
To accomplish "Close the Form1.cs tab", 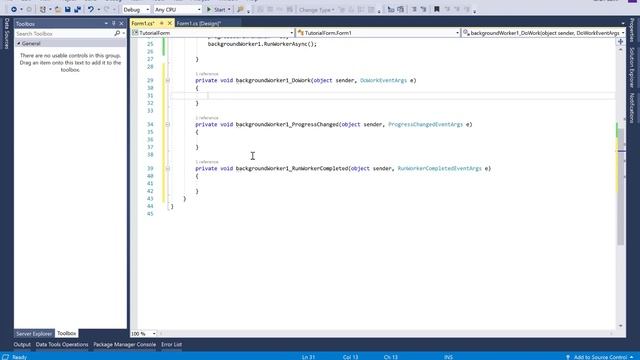I will [x=170, y=23].
